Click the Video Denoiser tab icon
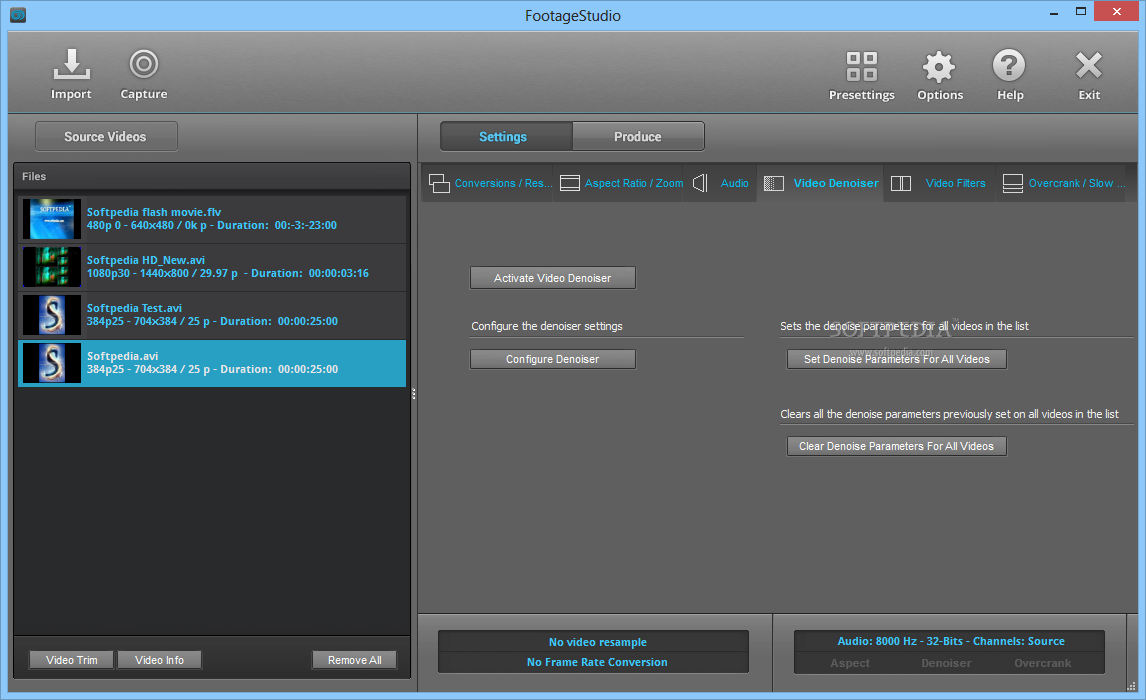Image resolution: width=1146 pixels, height=700 pixels. [x=774, y=183]
